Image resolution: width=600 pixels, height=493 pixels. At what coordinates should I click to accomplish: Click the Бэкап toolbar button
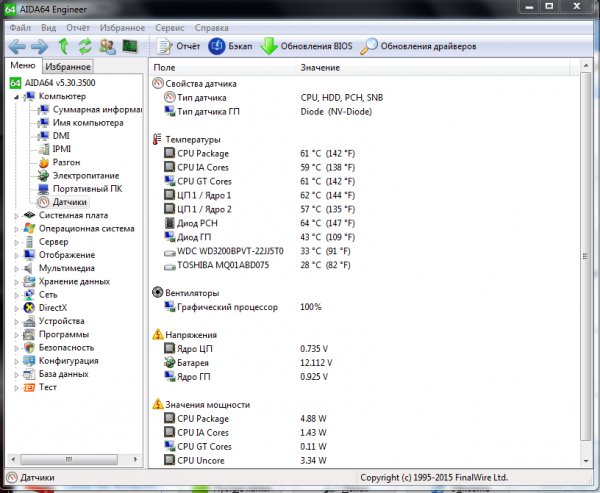coord(230,46)
